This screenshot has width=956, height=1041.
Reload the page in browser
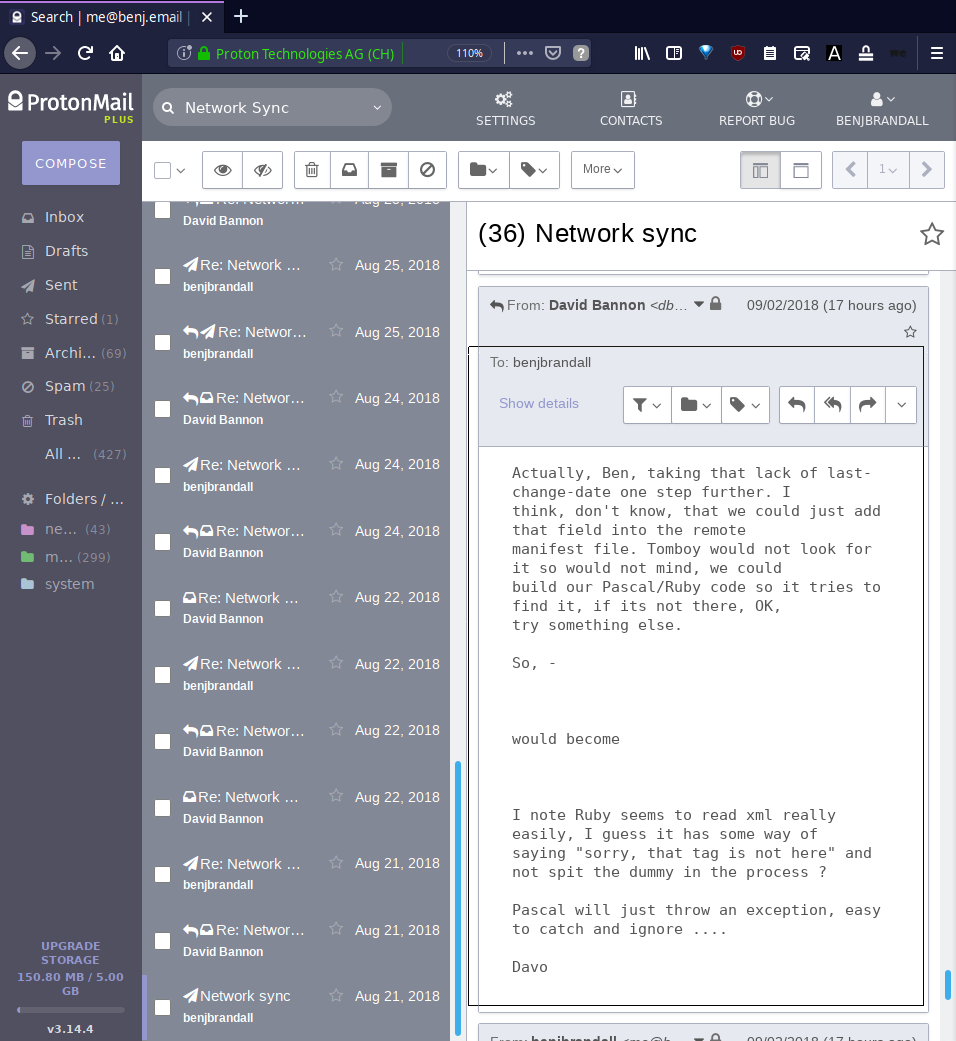click(x=85, y=53)
